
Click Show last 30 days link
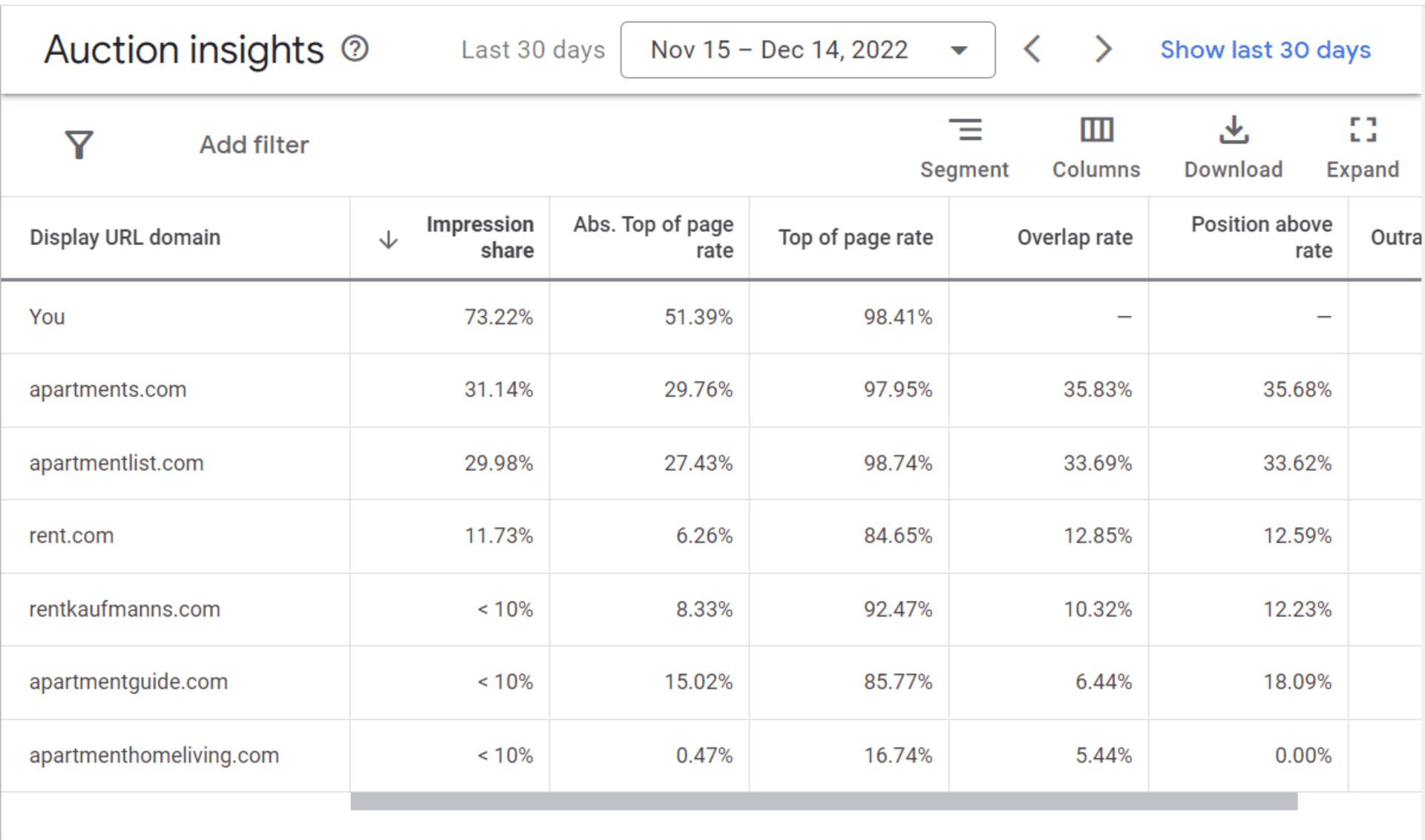pos(1265,50)
